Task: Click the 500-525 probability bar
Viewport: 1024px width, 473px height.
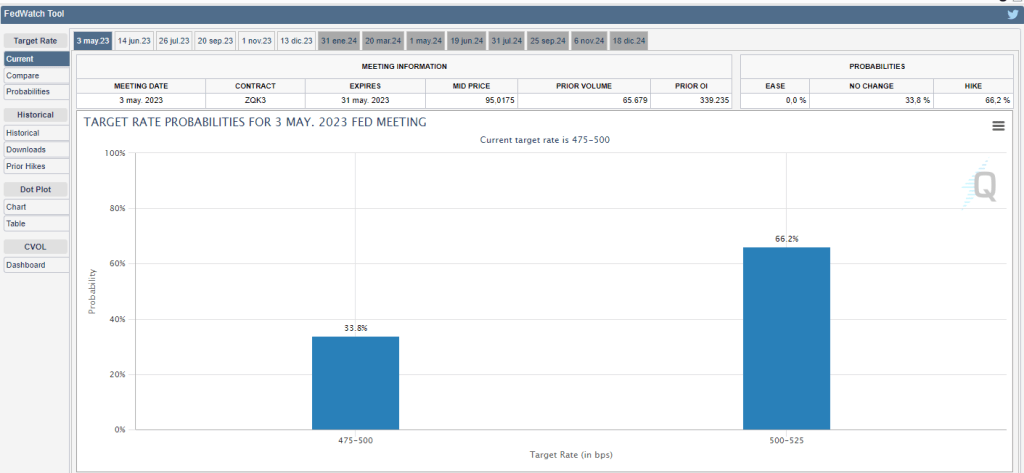Action: [786, 338]
